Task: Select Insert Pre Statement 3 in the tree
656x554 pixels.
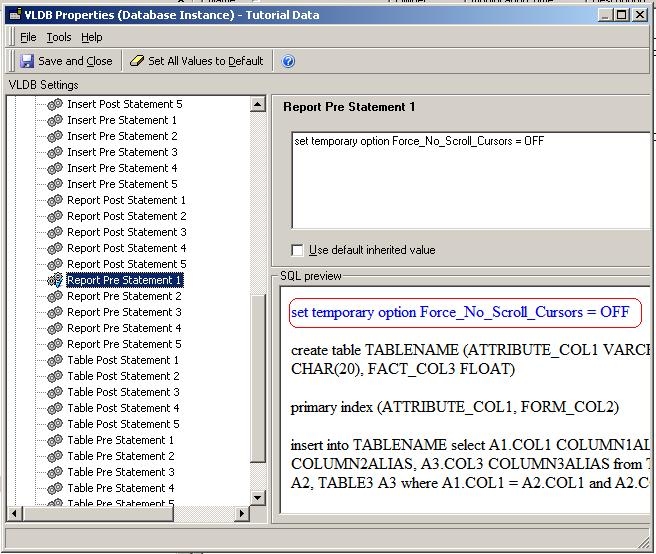Action: tap(122, 152)
